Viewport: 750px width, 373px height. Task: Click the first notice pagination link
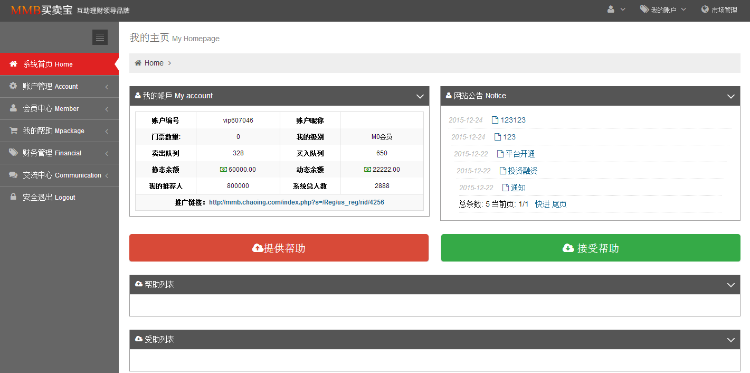pyautogui.click(x=542, y=204)
